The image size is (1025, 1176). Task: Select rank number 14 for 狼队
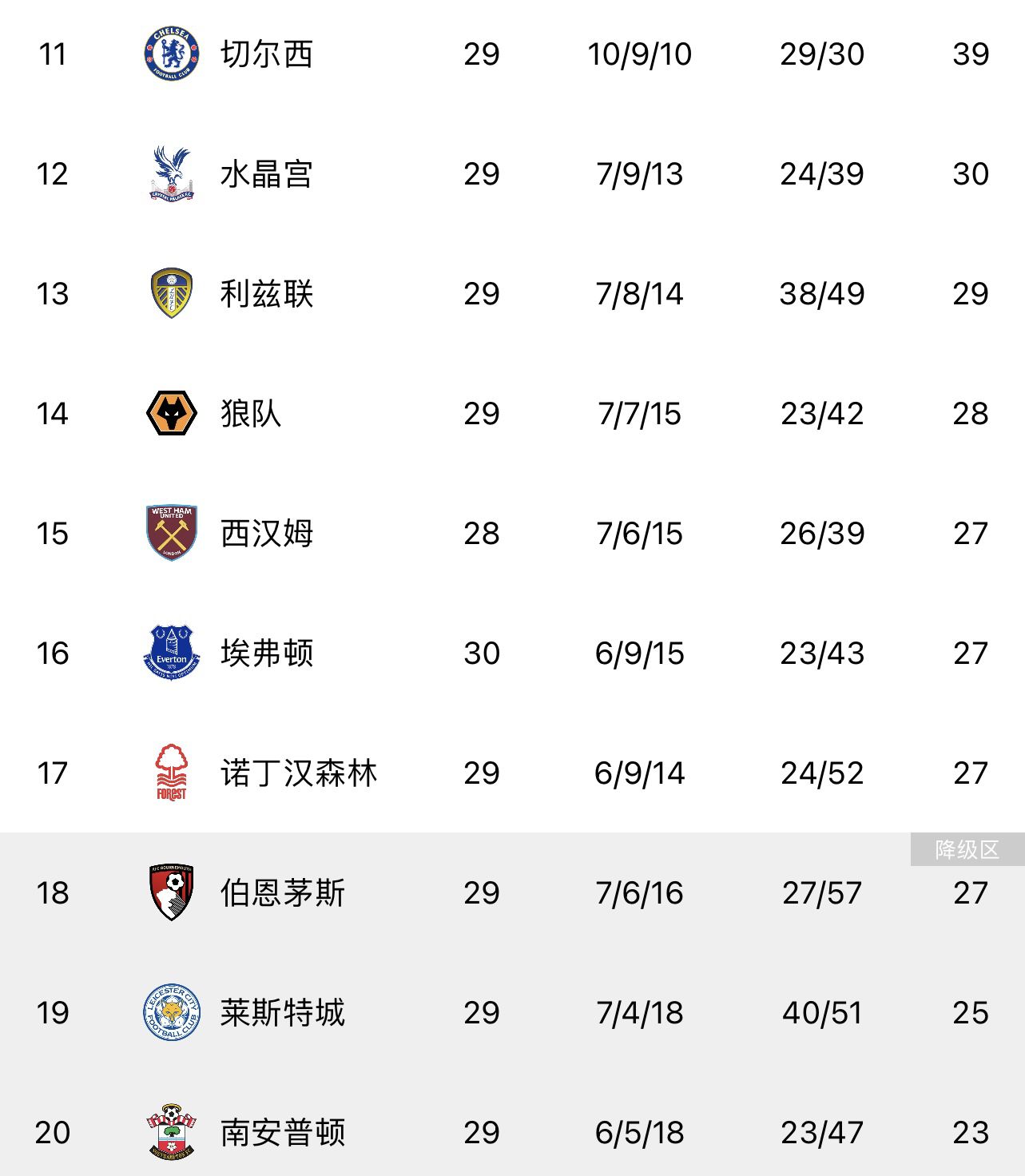click(x=53, y=414)
